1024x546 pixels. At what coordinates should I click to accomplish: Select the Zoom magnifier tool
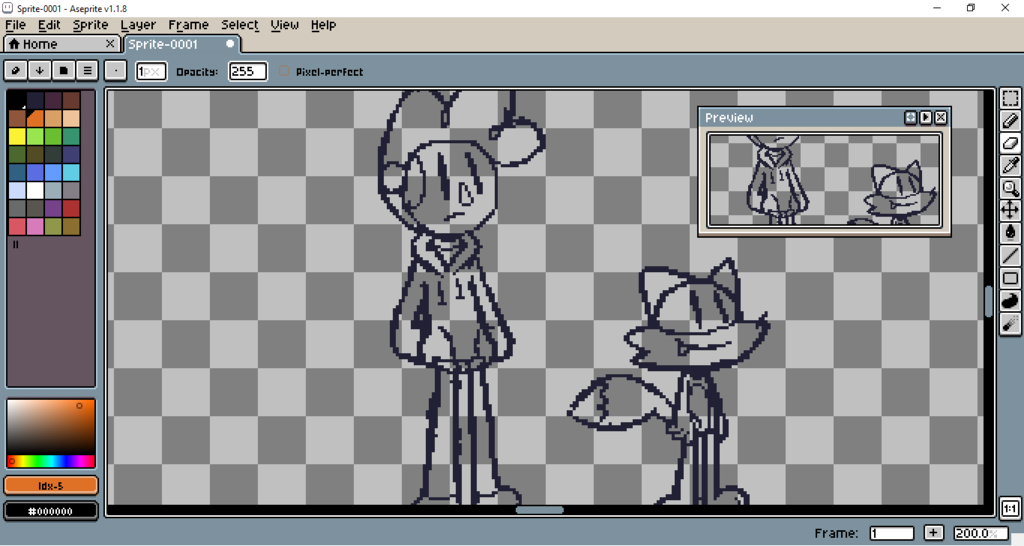pyautogui.click(x=1010, y=188)
